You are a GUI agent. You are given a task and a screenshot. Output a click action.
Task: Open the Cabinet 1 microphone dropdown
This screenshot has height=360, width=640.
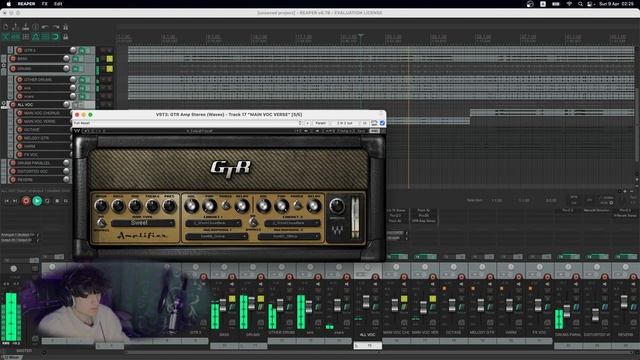click(x=216, y=236)
